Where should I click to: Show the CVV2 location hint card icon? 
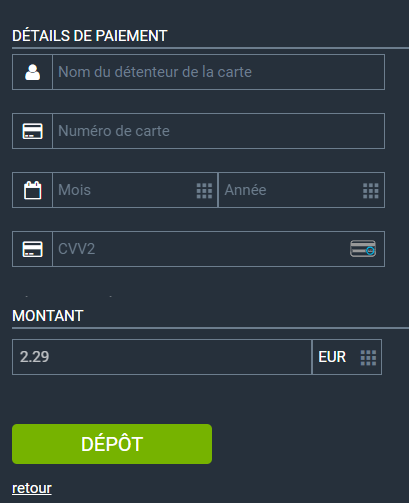point(363,249)
